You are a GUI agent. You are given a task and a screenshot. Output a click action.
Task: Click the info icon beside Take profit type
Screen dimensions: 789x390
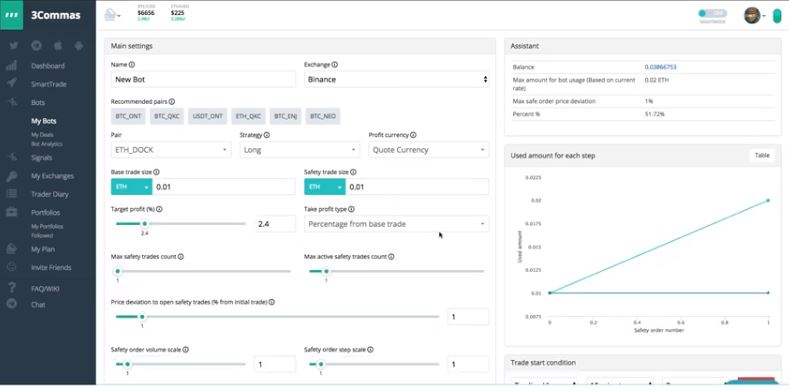click(x=351, y=209)
